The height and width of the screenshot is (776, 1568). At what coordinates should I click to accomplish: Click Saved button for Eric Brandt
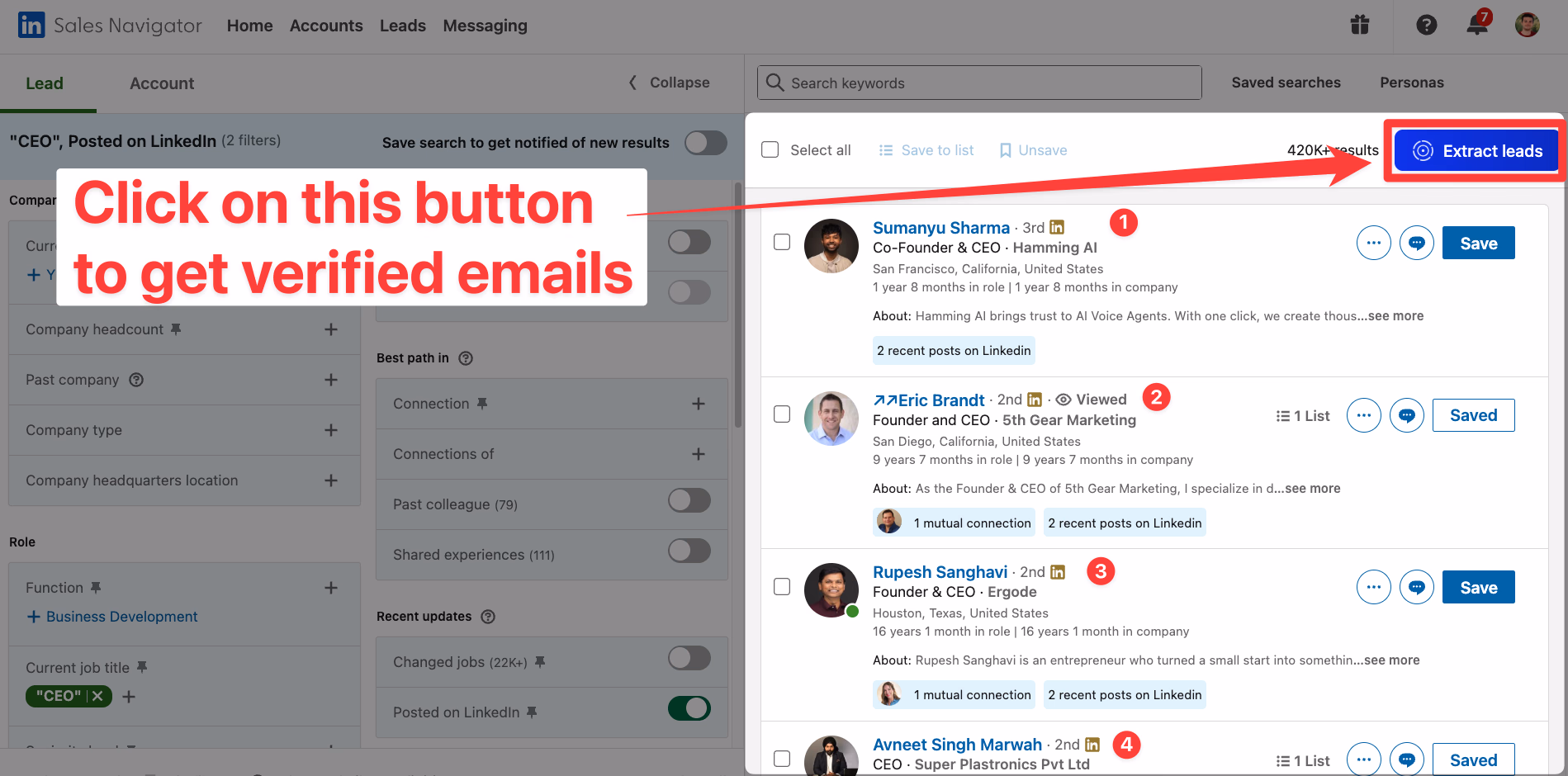(x=1474, y=415)
